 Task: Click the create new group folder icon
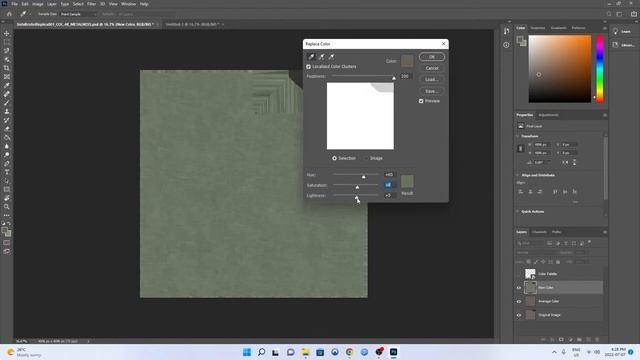click(579, 340)
